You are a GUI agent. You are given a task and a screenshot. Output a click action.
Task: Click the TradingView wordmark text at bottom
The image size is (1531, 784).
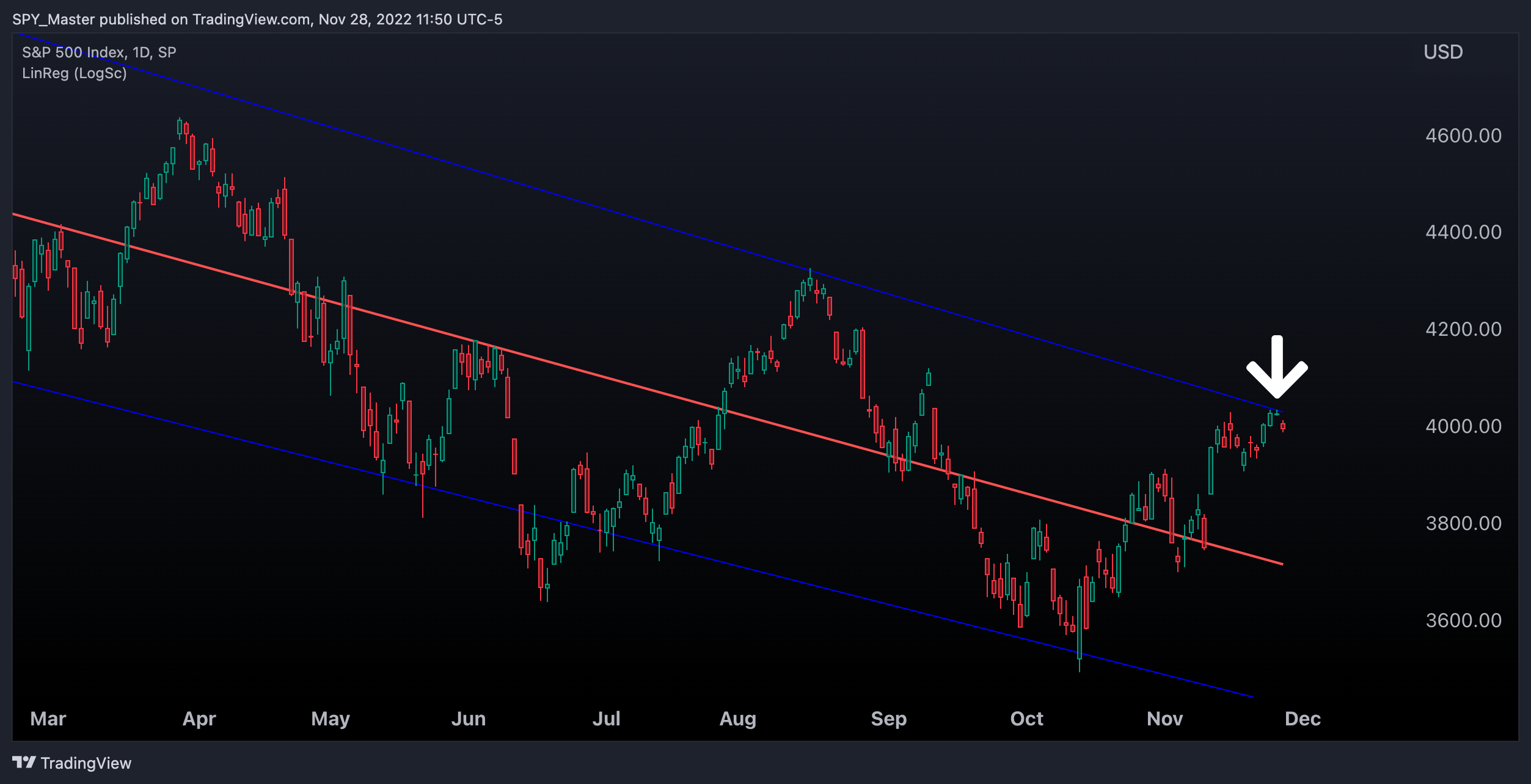(86, 763)
